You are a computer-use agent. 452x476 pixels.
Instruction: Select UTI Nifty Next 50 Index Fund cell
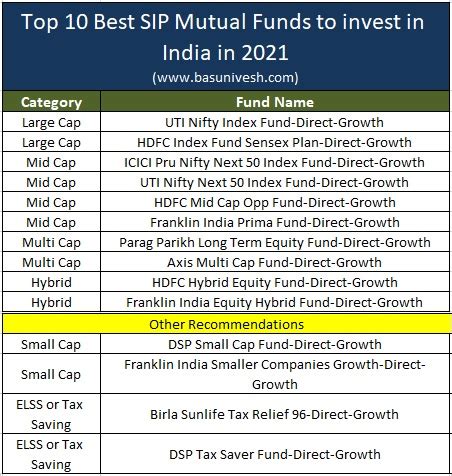[275, 182]
